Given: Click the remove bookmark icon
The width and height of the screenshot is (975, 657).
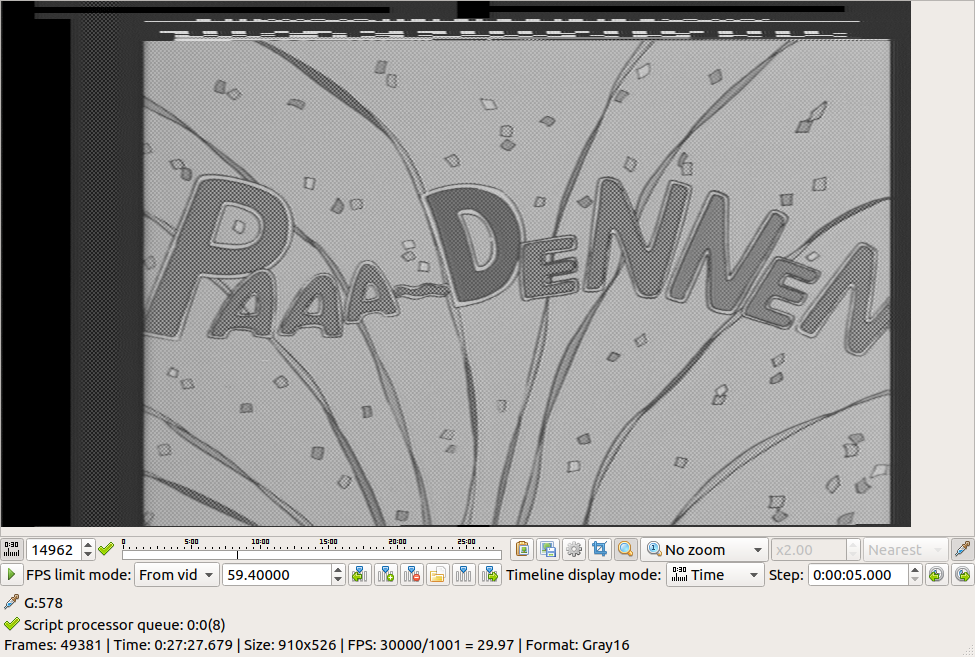Looking at the screenshot, I should pos(412,575).
